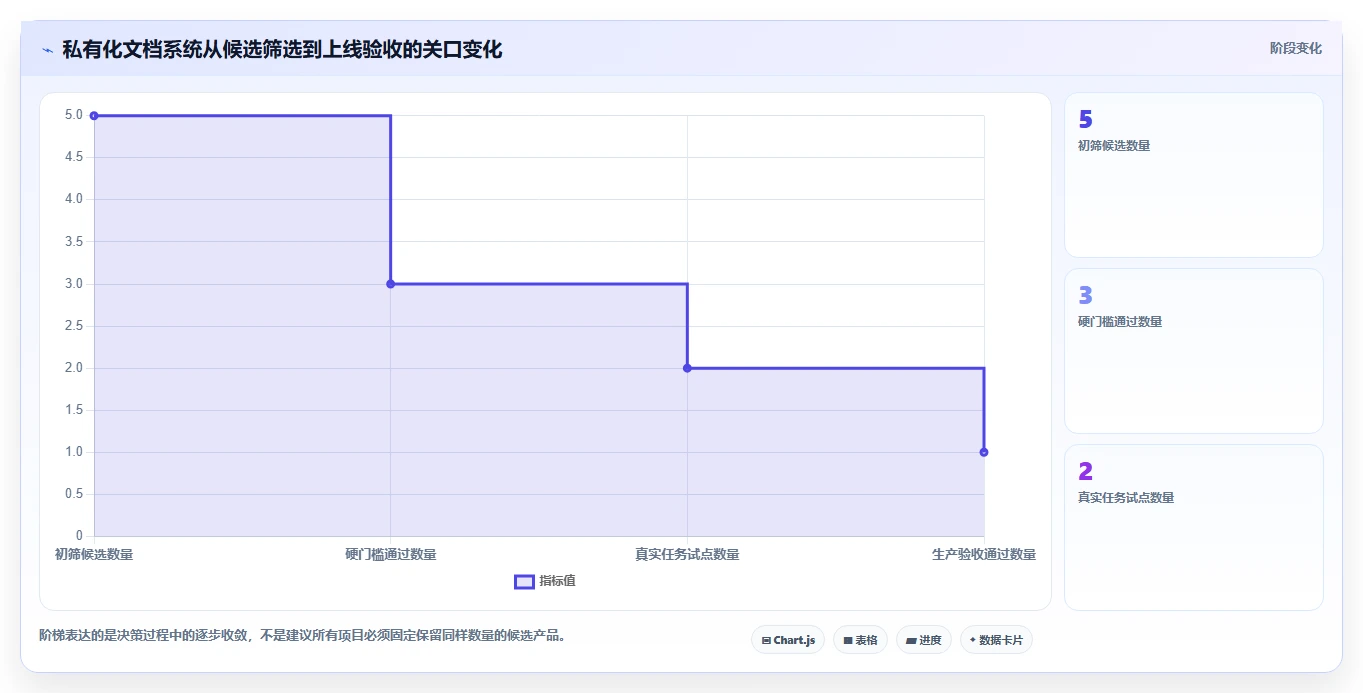Click the y-axis value 0.5

click(x=74, y=494)
